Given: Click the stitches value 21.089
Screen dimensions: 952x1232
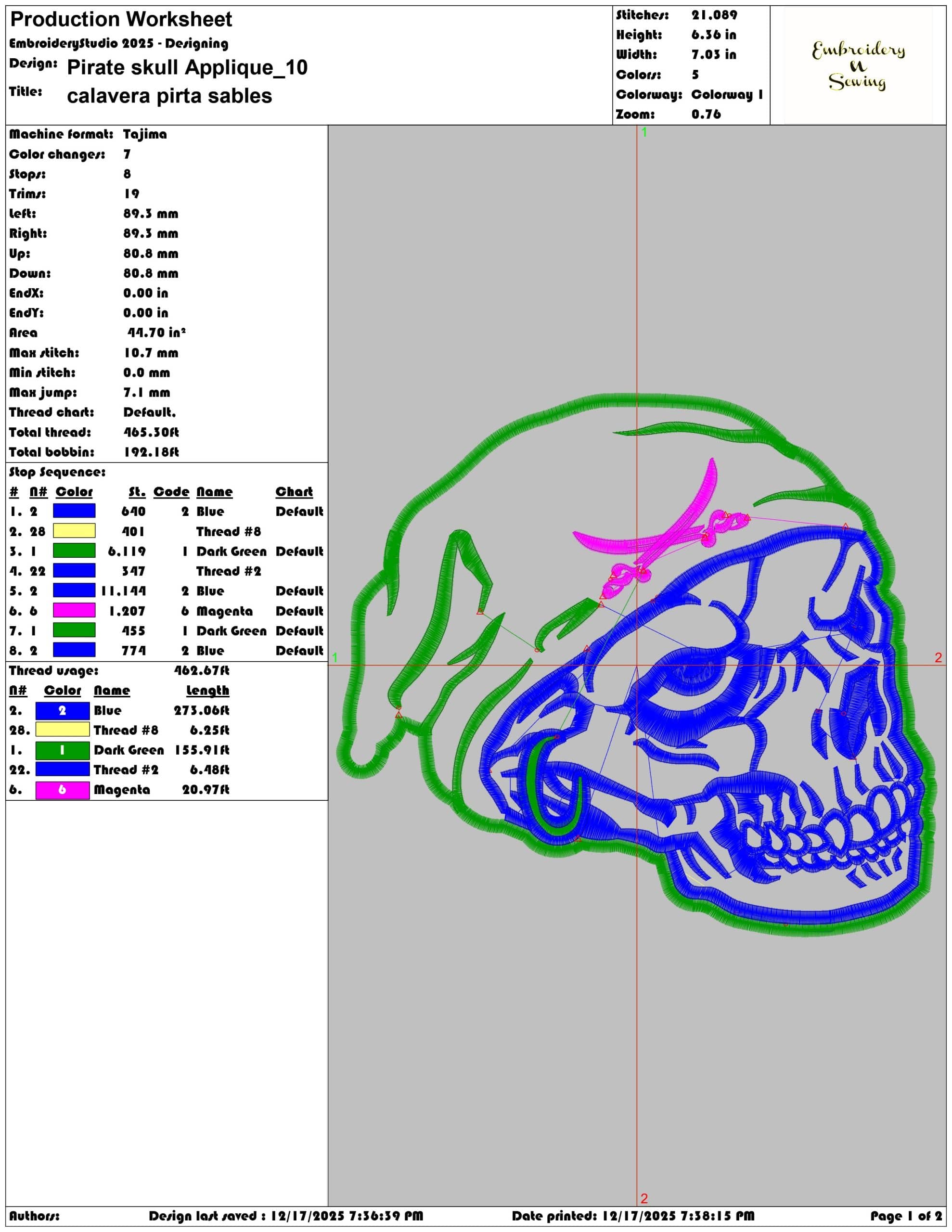Looking at the screenshot, I should (714, 15).
